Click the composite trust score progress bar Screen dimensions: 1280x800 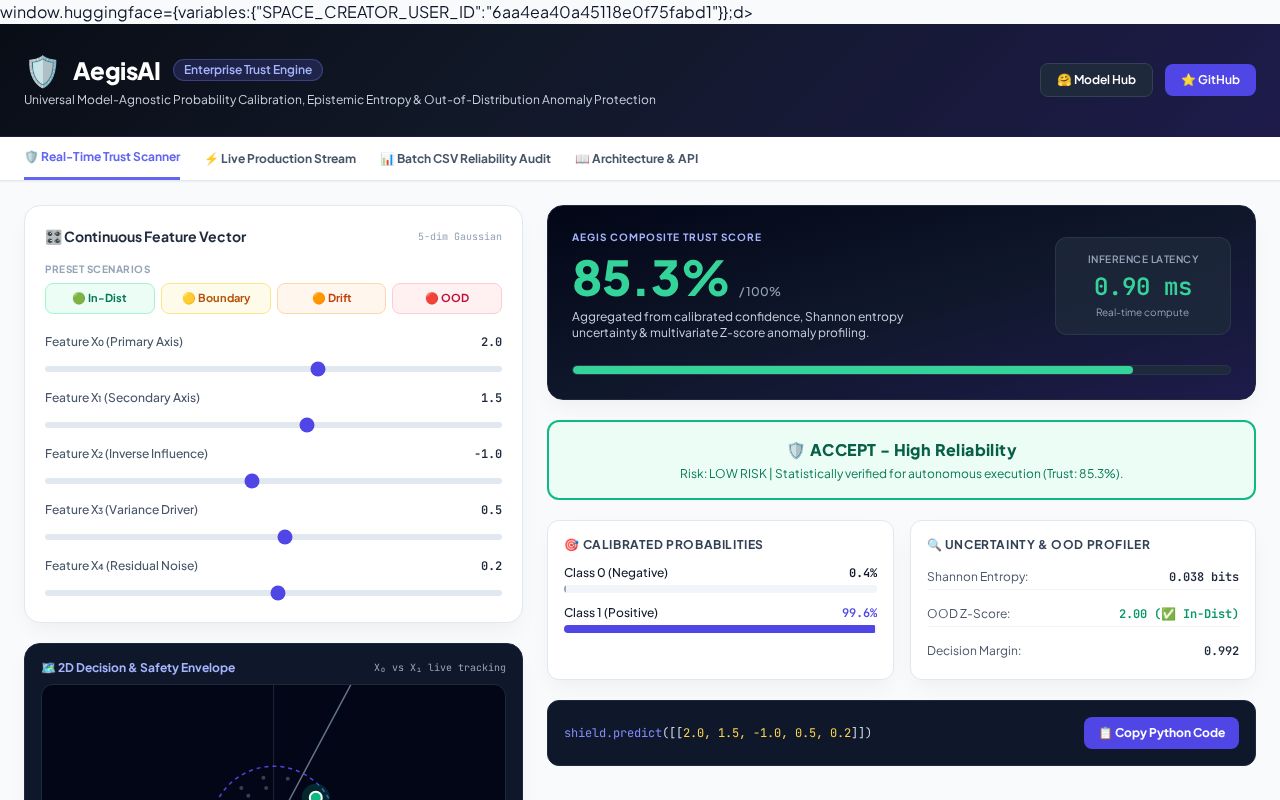901,370
